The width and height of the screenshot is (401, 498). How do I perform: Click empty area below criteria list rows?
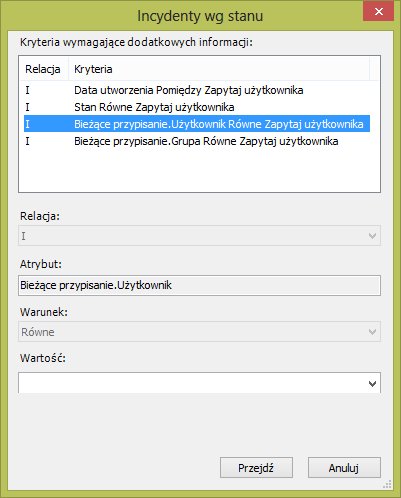(199, 170)
